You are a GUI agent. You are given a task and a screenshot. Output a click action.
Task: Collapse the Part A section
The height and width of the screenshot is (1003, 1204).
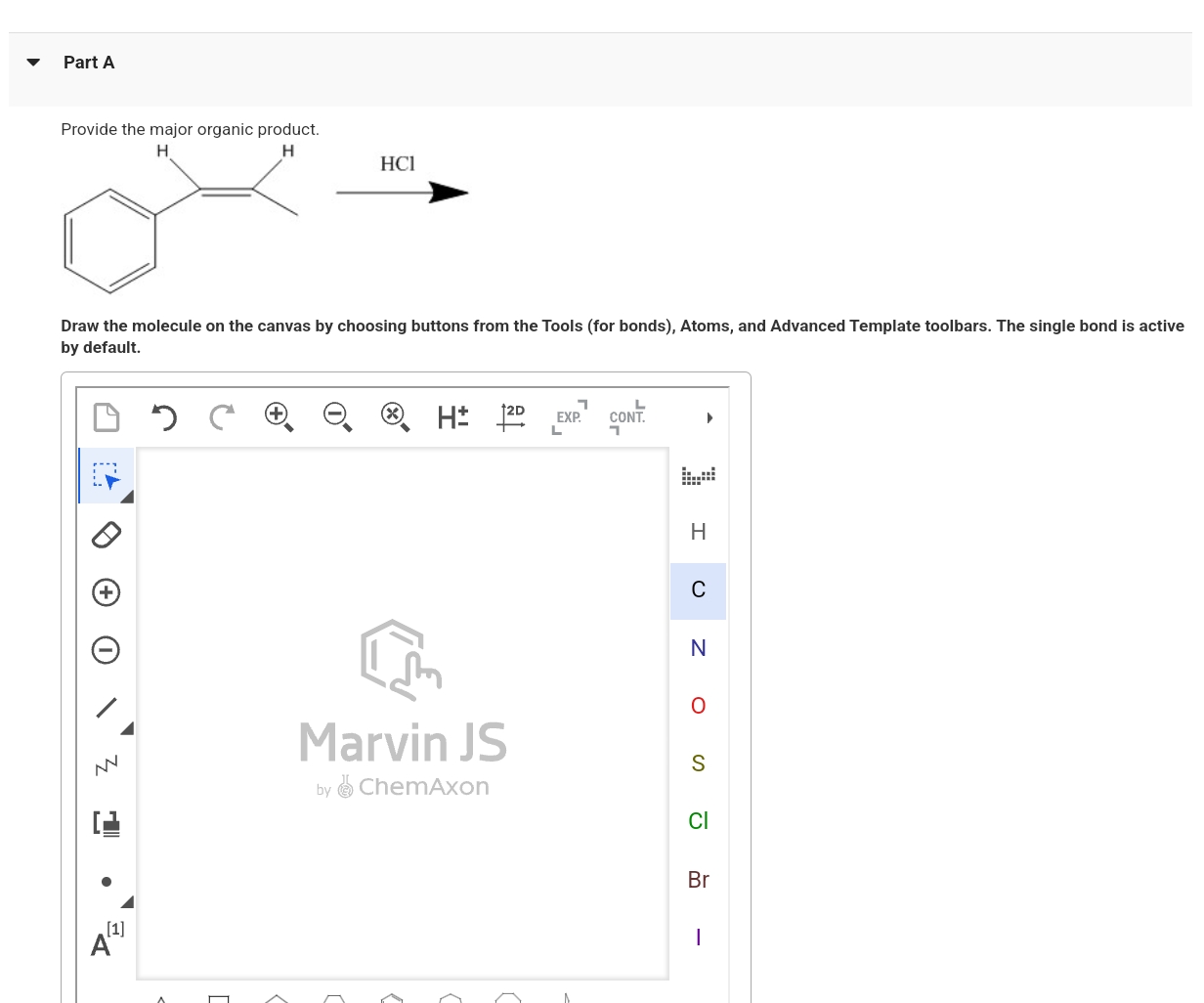pyautogui.click(x=32, y=62)
